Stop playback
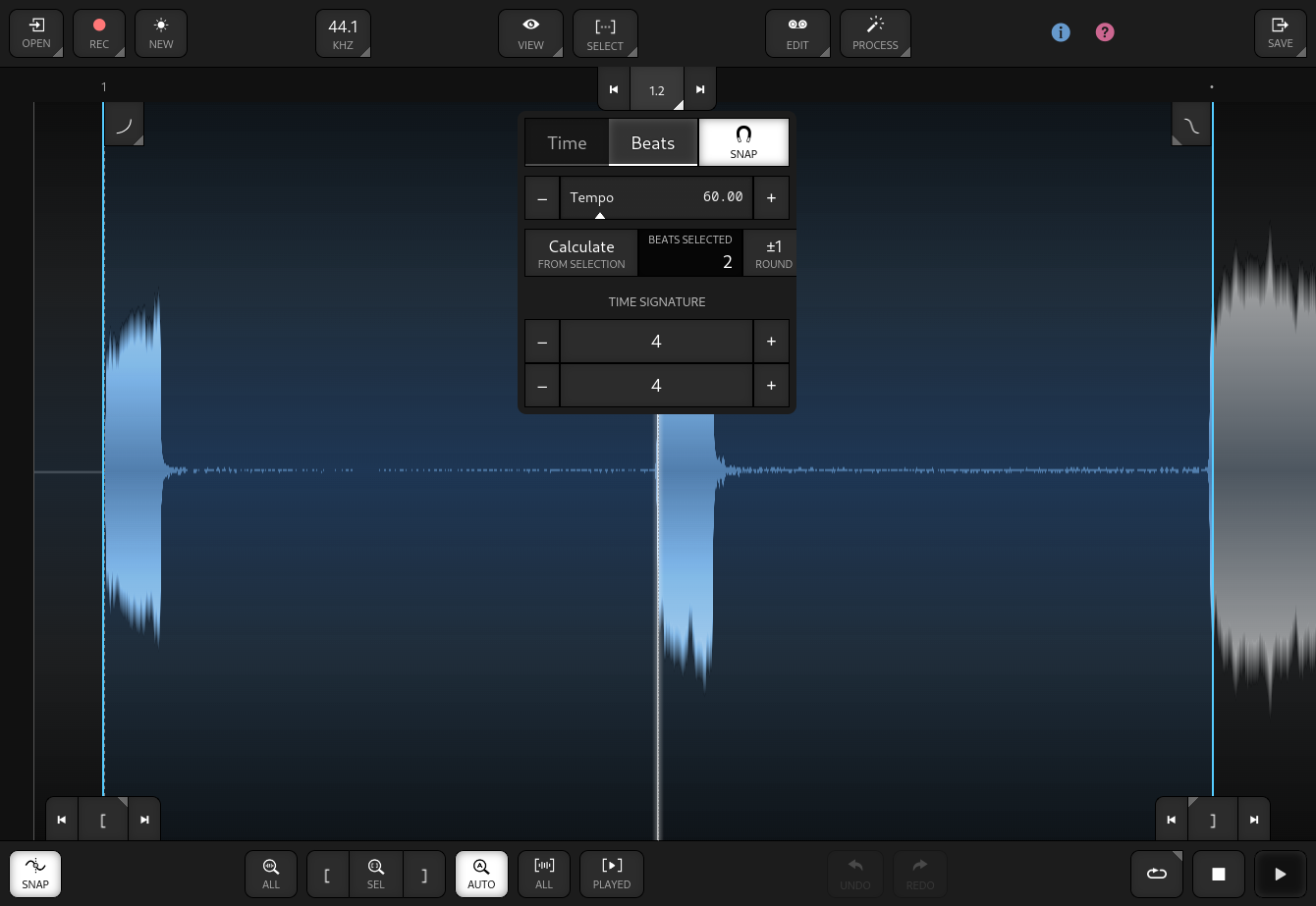 coord(1219,873)
